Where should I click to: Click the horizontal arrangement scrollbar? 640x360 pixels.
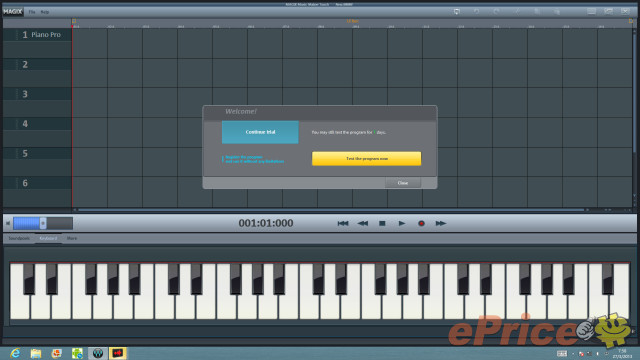(331, 210)
